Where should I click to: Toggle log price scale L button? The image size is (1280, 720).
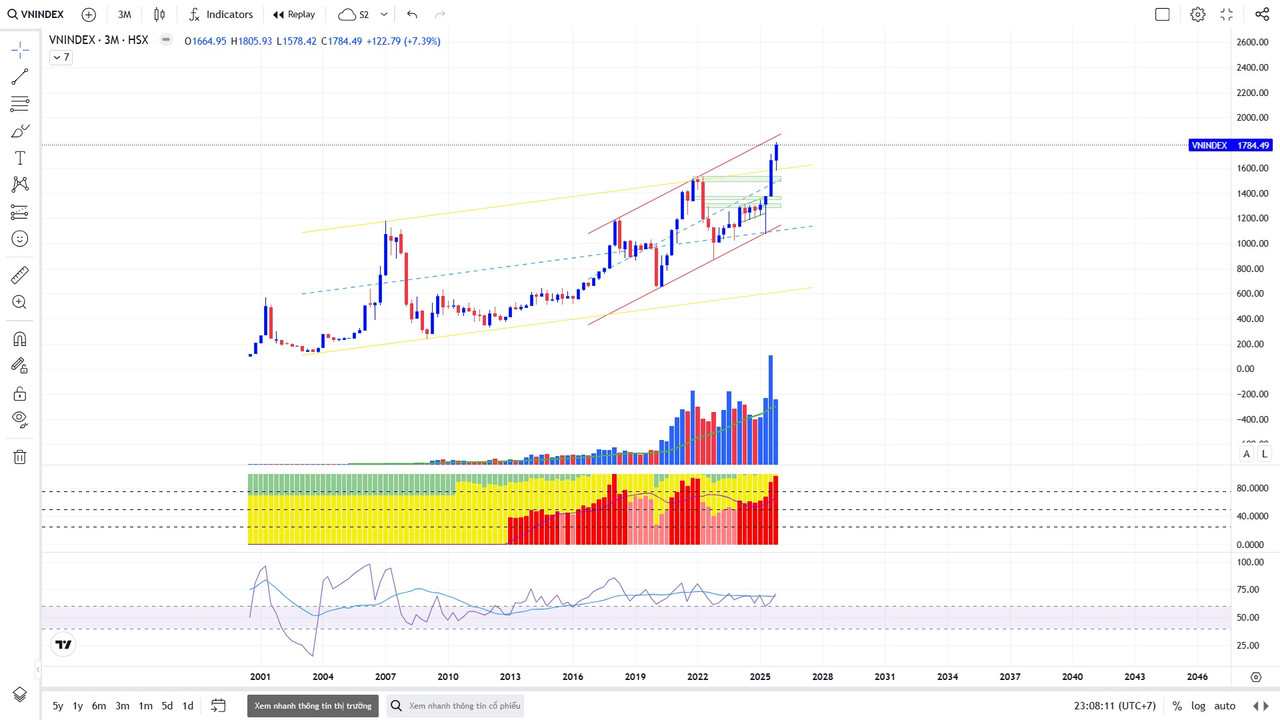(1264, 454)
